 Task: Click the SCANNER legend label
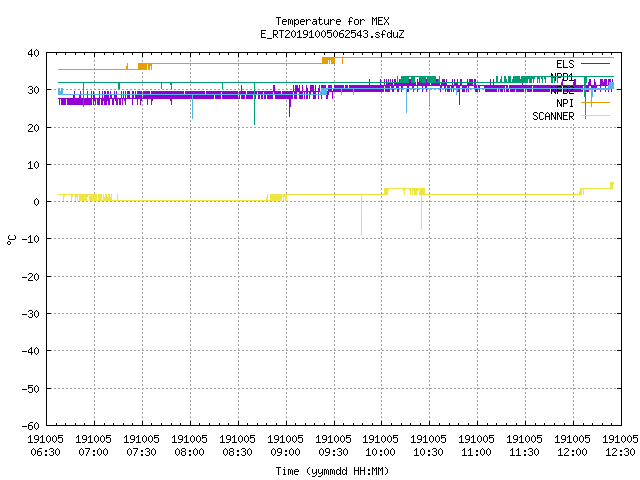point(553,116)
